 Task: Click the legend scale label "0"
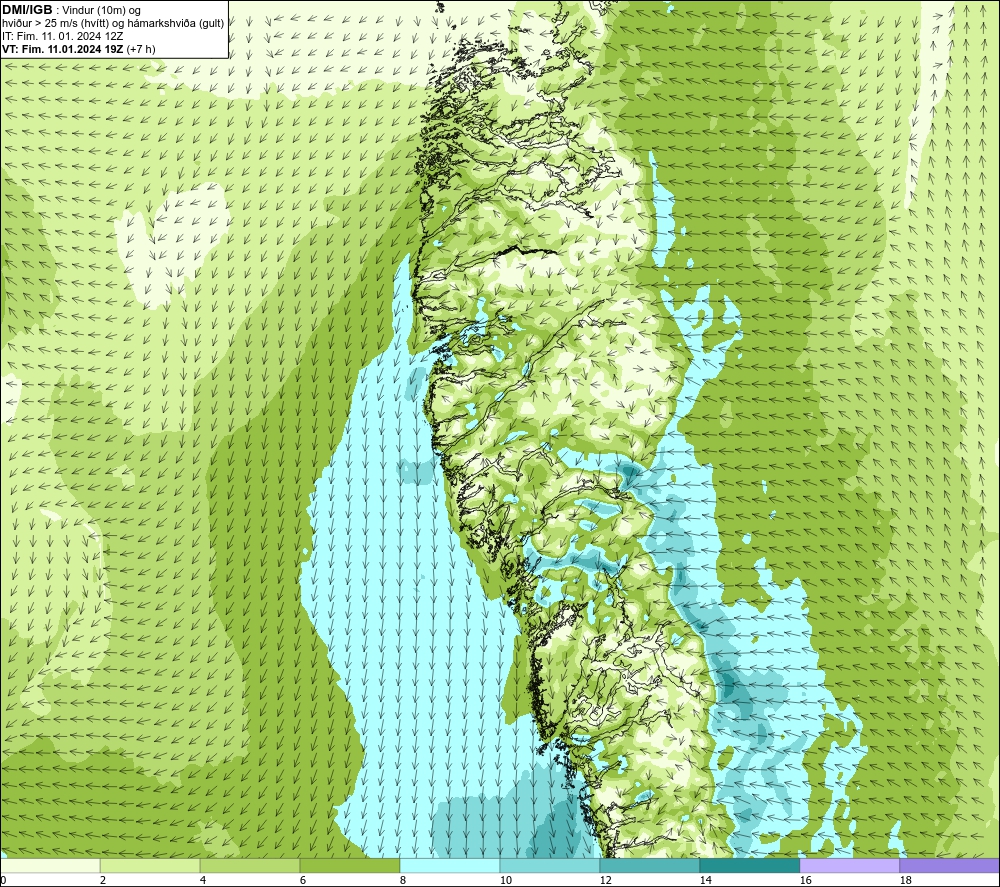3,880
